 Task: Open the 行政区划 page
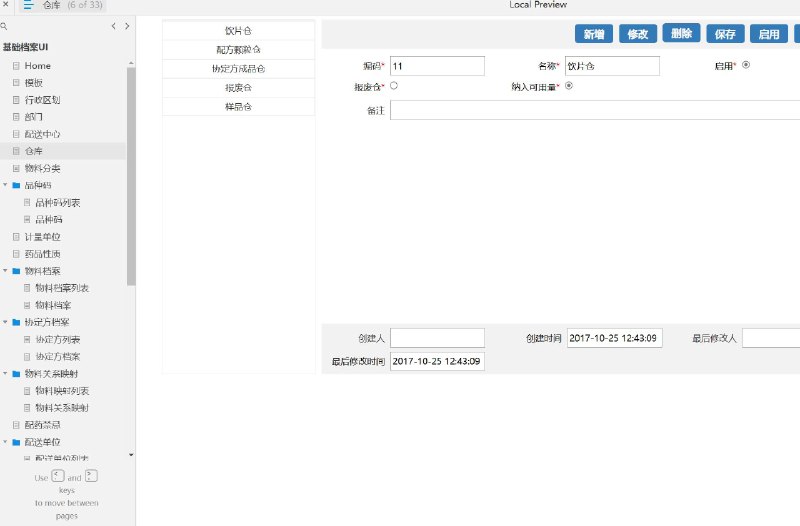pos(42,100)
